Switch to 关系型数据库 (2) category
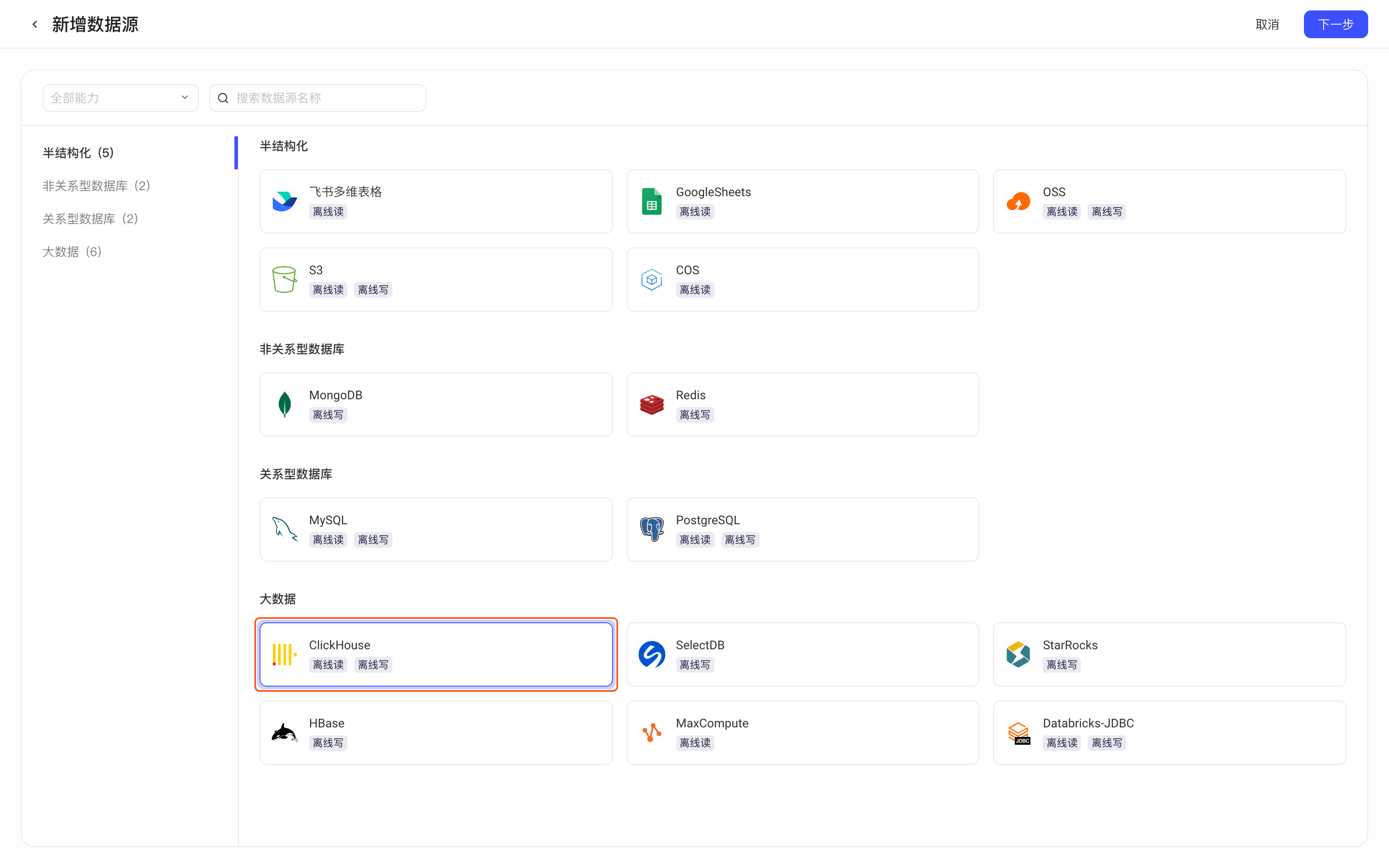The height and width of the screenshot is (868, 1389). click(x=91, y=219)
